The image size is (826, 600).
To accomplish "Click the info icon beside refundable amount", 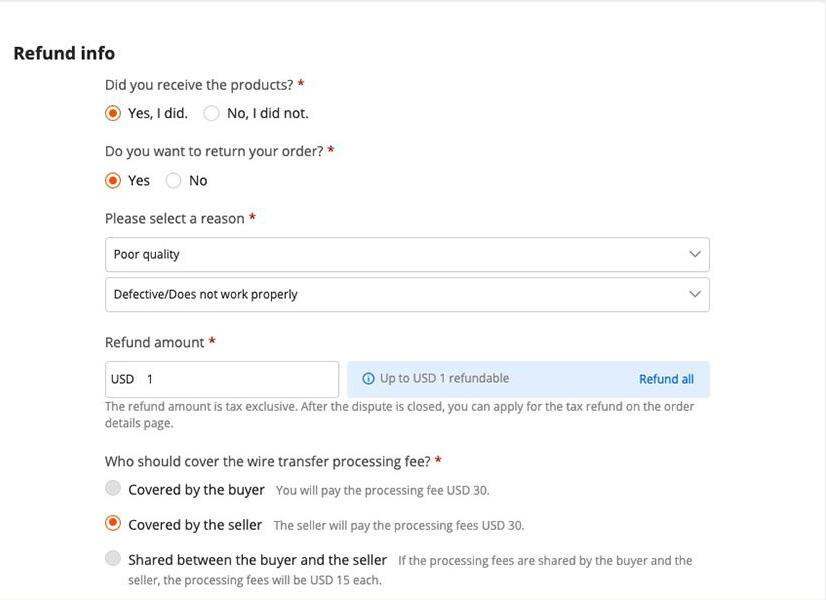I will 368,379.
